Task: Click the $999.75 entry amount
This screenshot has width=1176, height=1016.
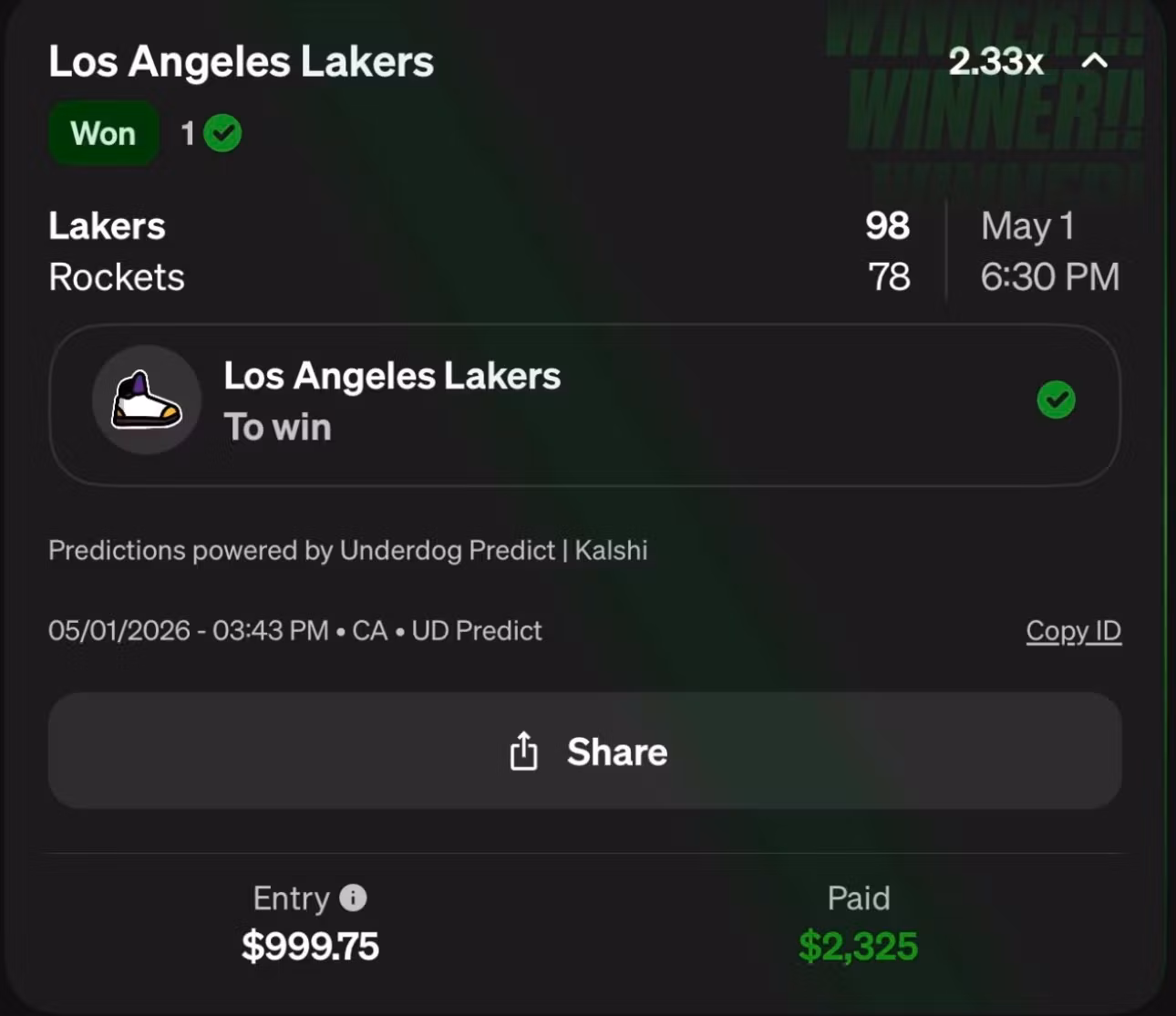Action: click(310, 946)
